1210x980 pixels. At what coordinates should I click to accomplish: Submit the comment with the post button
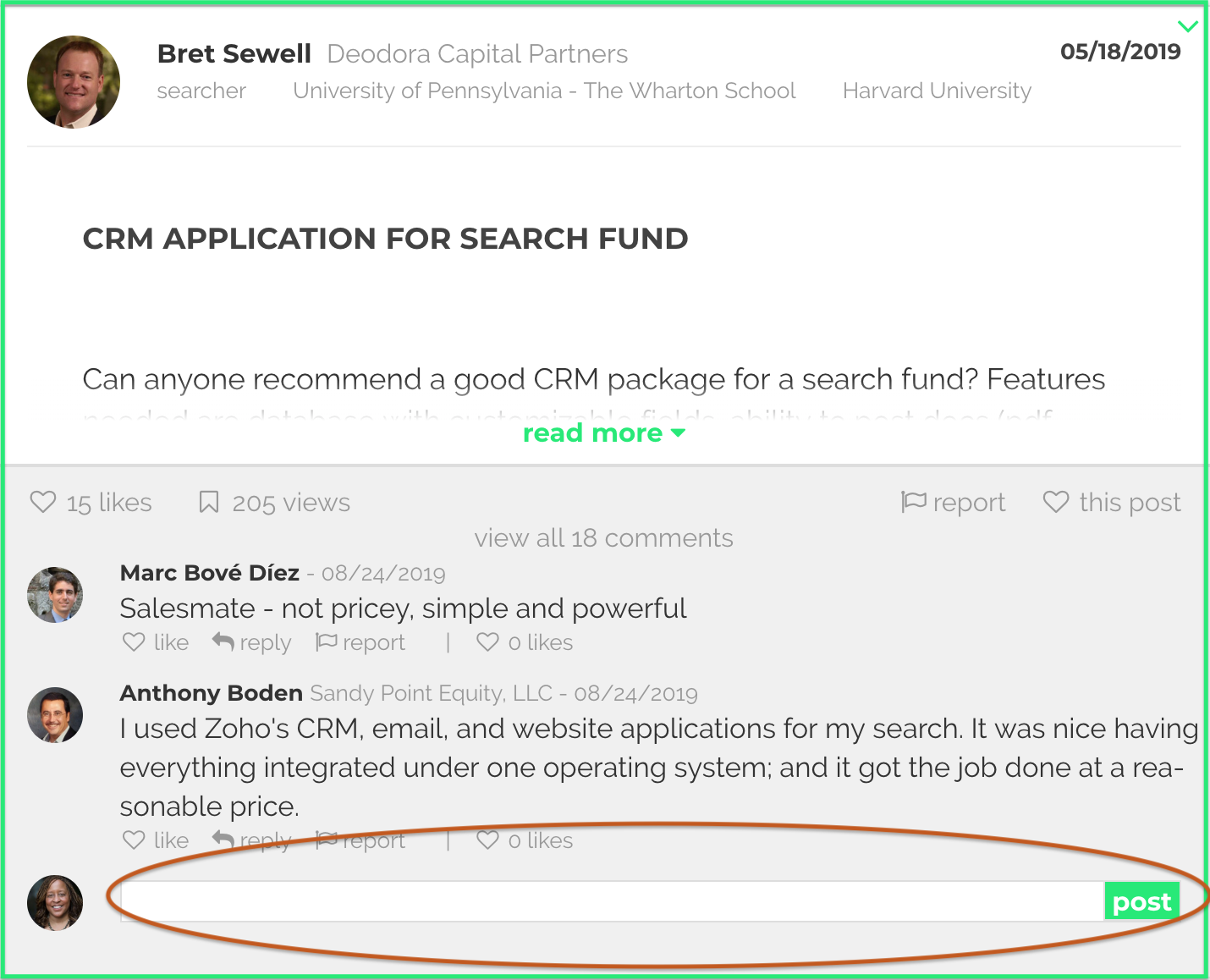(1141, 902)
